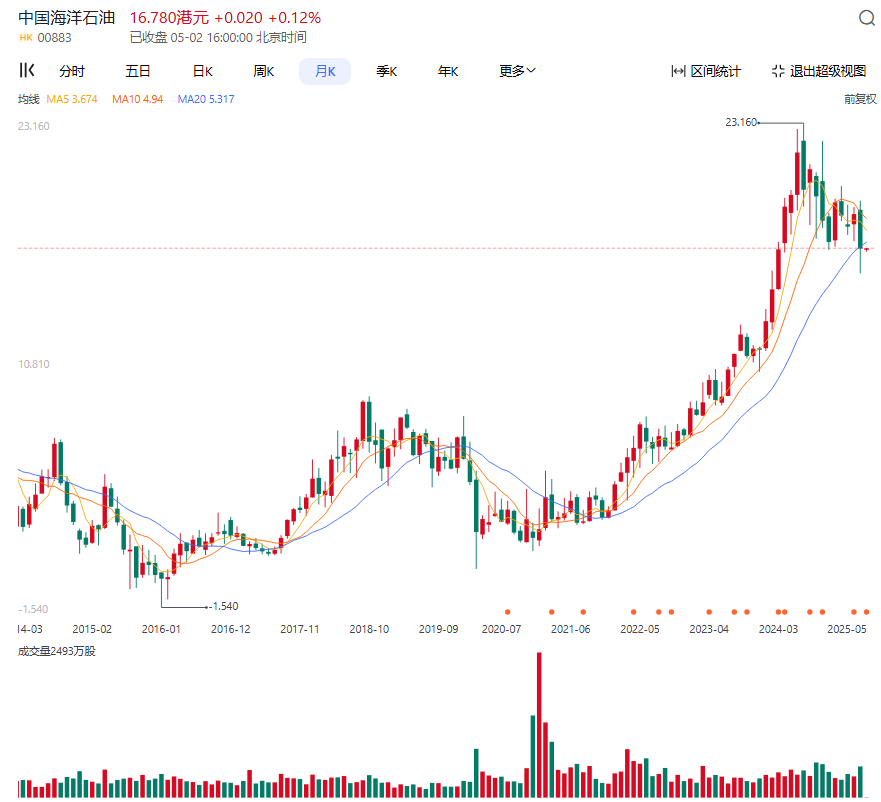Click the 前复权 price adjustment selector
This screenshot has width=881, height=802.
(x=860, y=99)
